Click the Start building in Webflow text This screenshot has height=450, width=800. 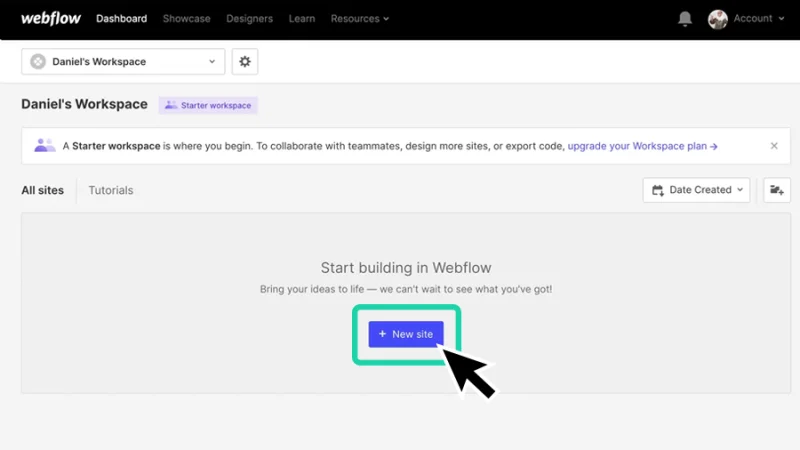tap(406, 267)
